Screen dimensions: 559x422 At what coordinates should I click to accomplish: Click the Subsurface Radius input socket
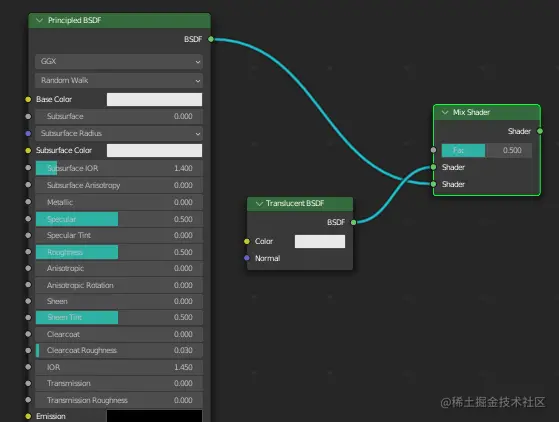[28, 133]
